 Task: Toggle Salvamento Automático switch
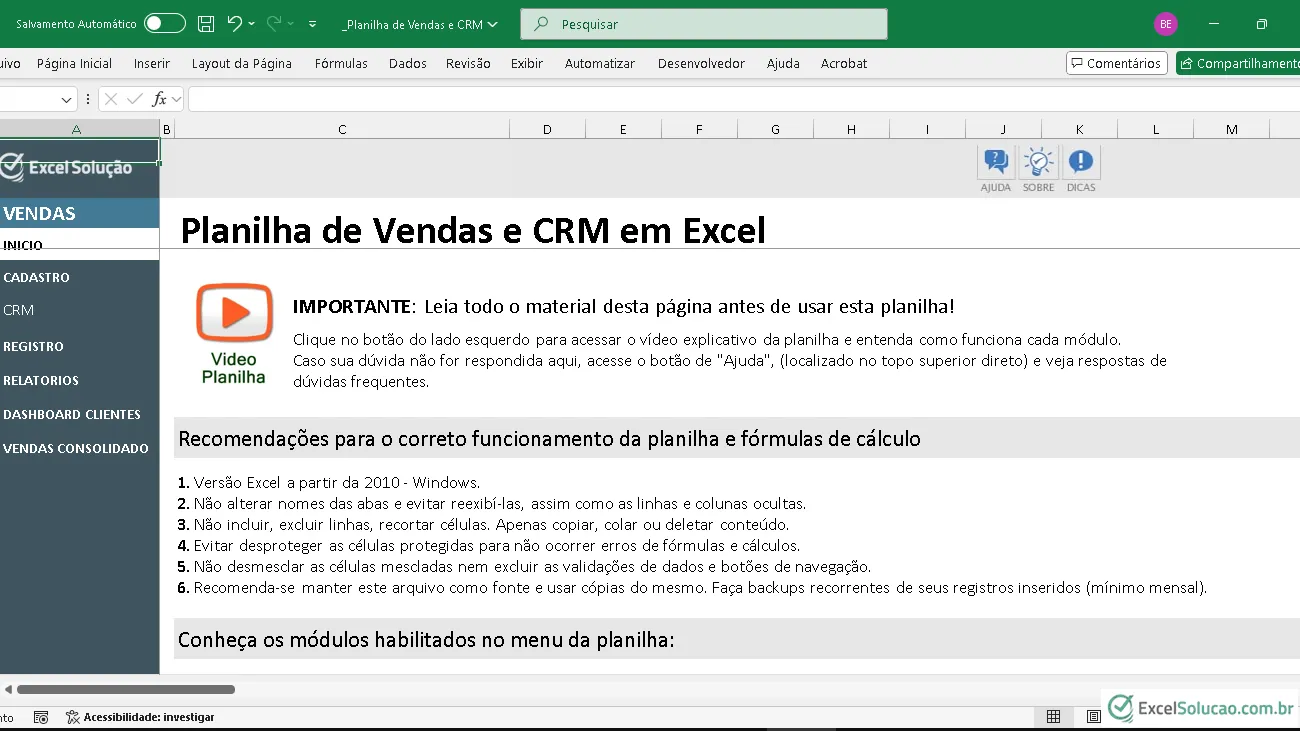tap(164, 24)
